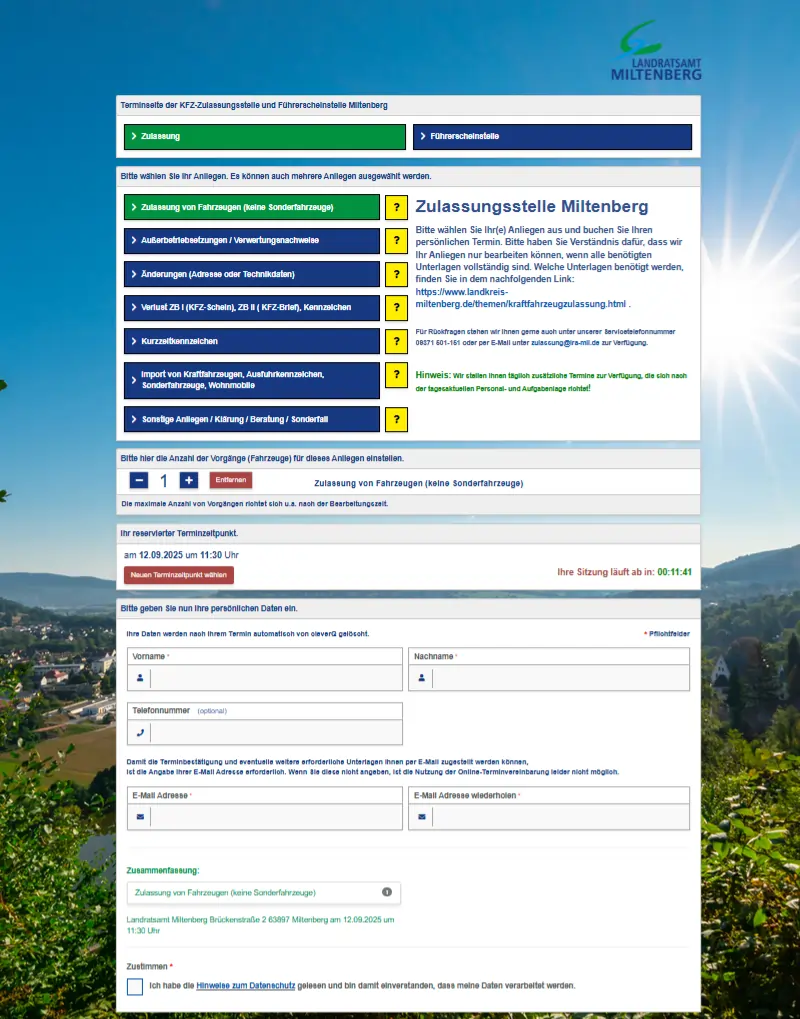Increase number of Vorgänge with plus button
This screenshot has height=1019, width=800.
[189, 481]
